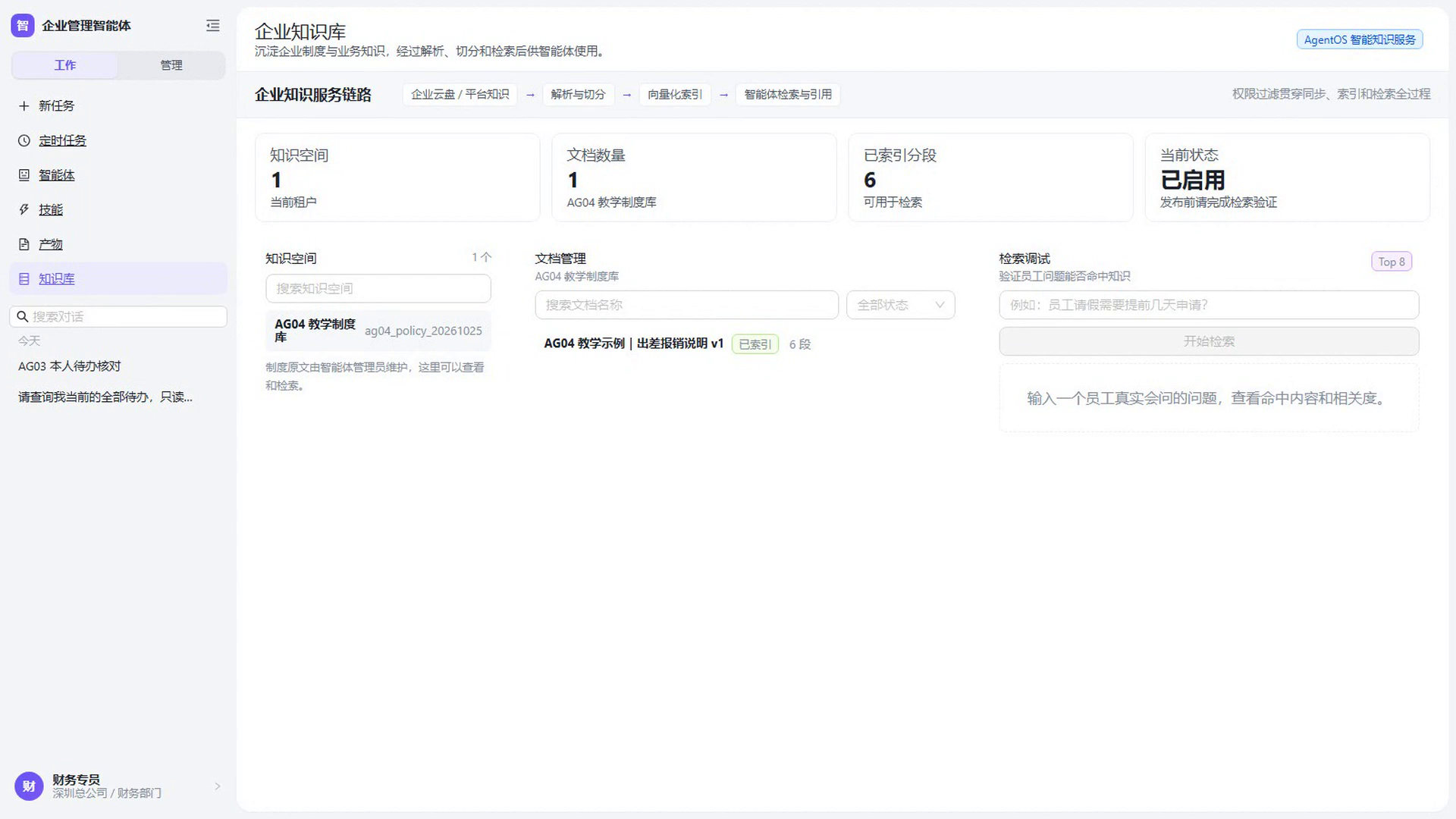Click the retrieval question input field
The image size is (1456, 819).
(1209, 305)
